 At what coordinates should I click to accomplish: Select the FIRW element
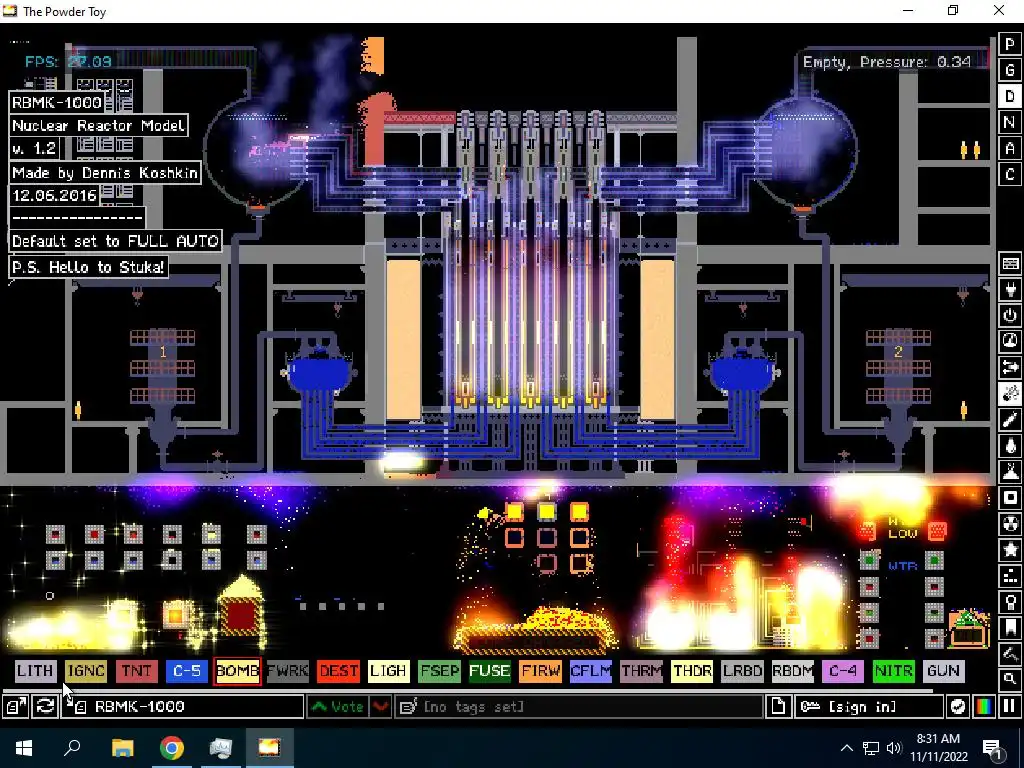pyautogui.click(x=540, y=671)
